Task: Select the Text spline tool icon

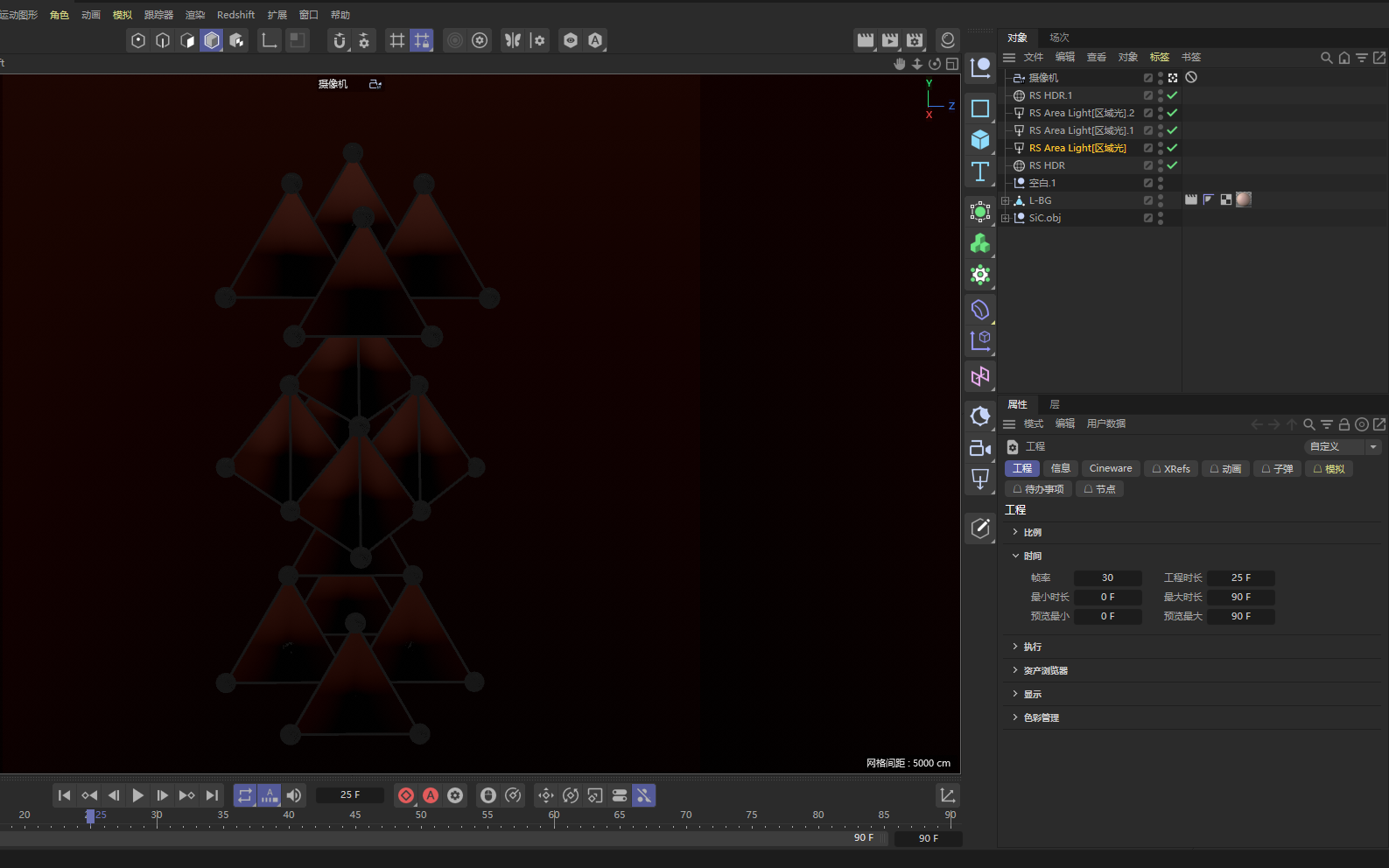Action: point(980,171)
